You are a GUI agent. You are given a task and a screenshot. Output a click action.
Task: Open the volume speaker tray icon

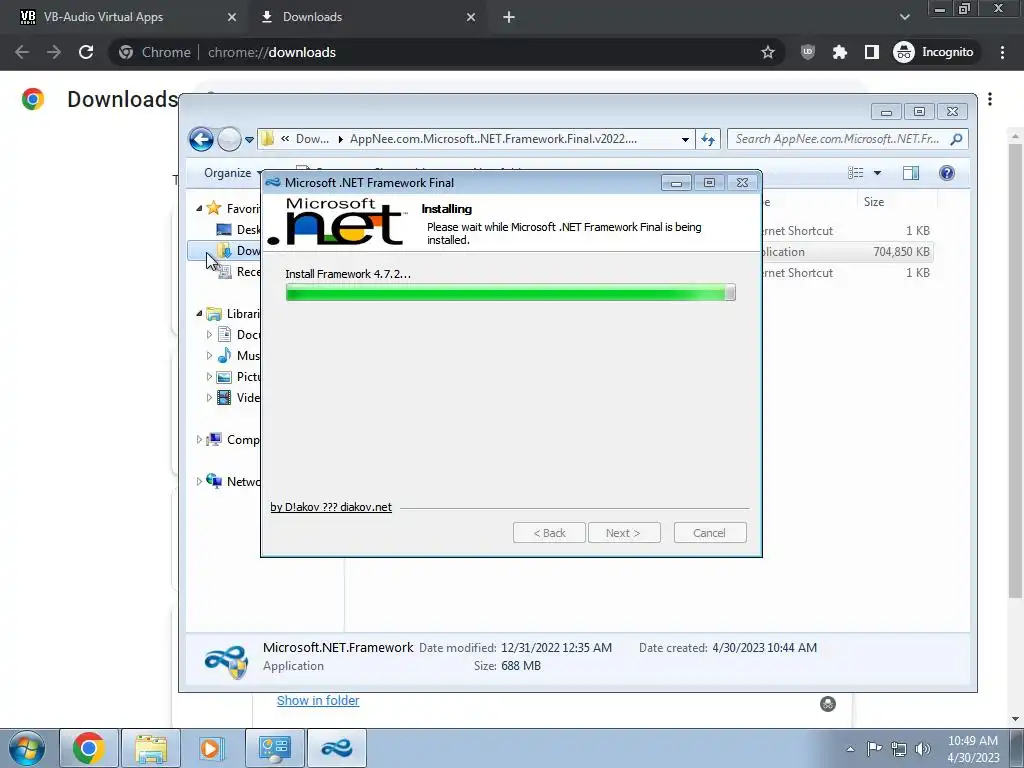923,749
